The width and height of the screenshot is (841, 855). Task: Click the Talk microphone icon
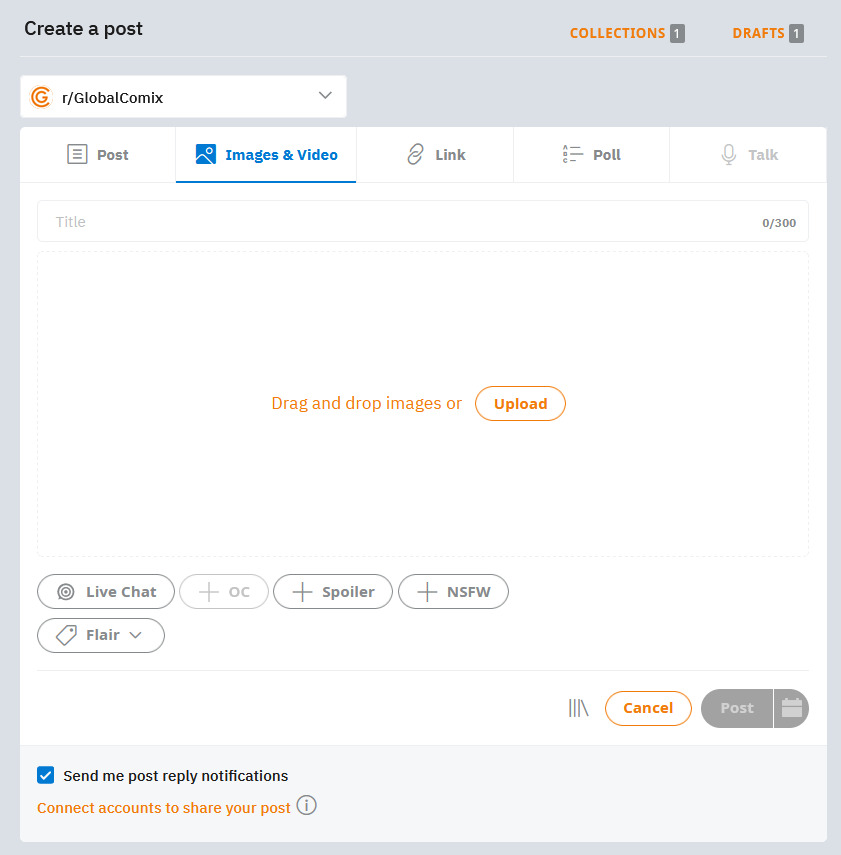coord(729,155)
